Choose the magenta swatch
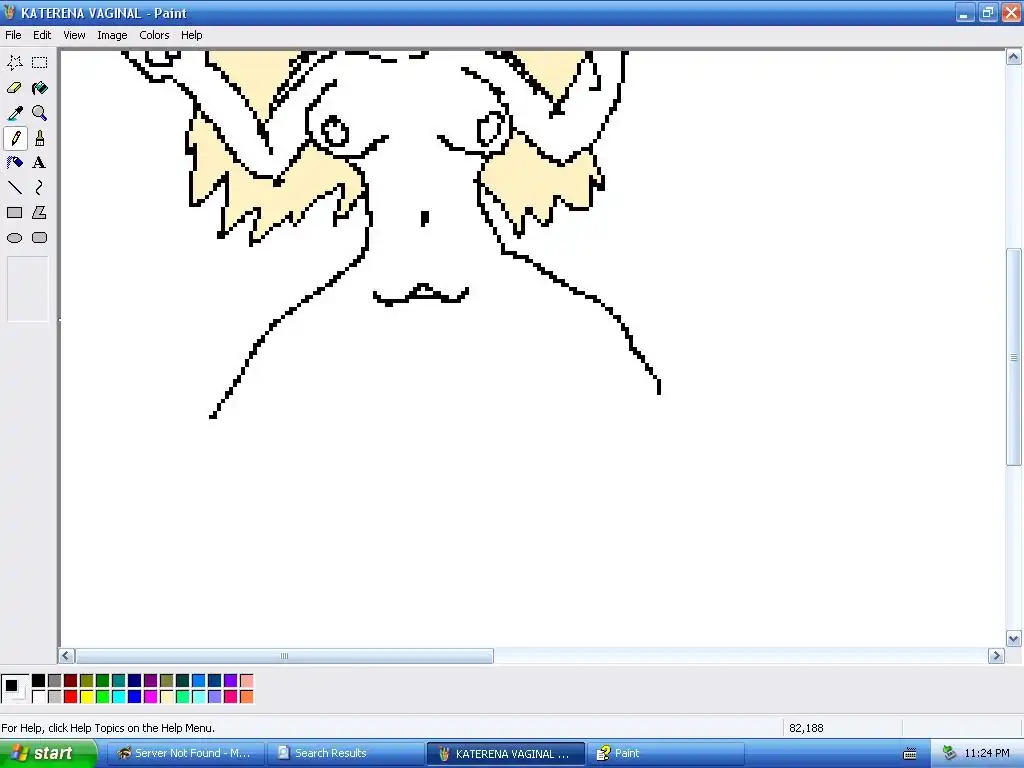 pos(150,696)
